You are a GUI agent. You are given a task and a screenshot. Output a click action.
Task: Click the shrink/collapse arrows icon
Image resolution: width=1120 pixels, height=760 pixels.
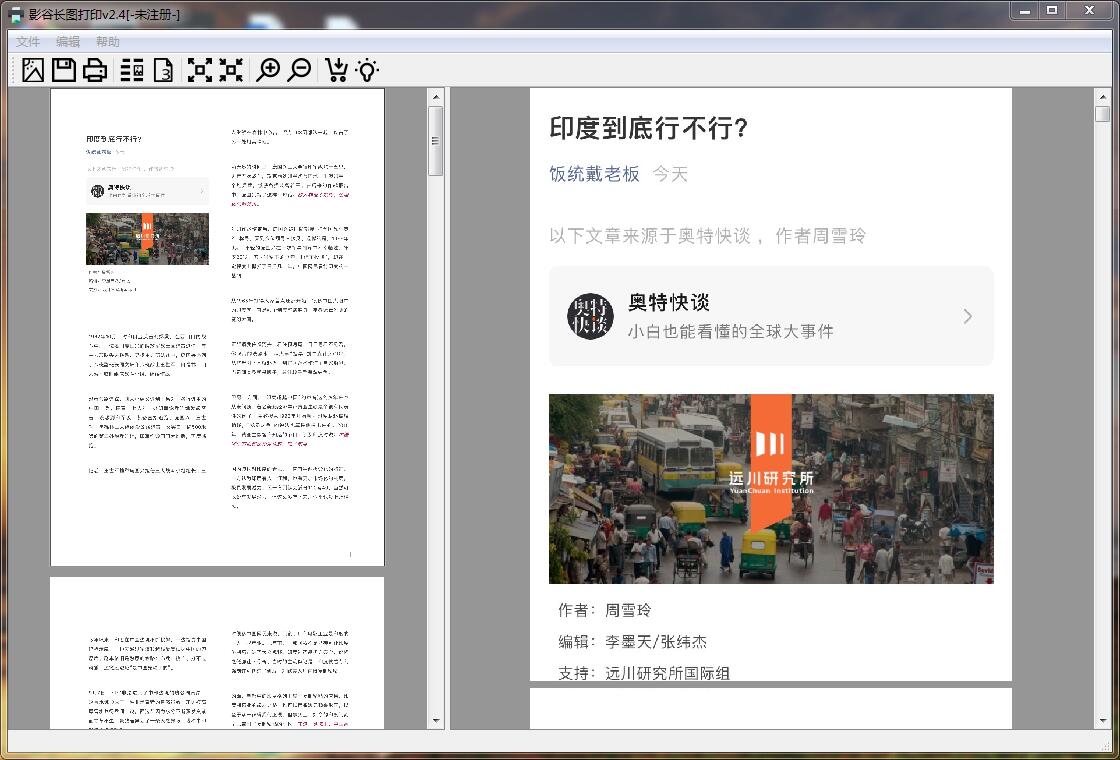pyautogui.click(x=231, y=70)
